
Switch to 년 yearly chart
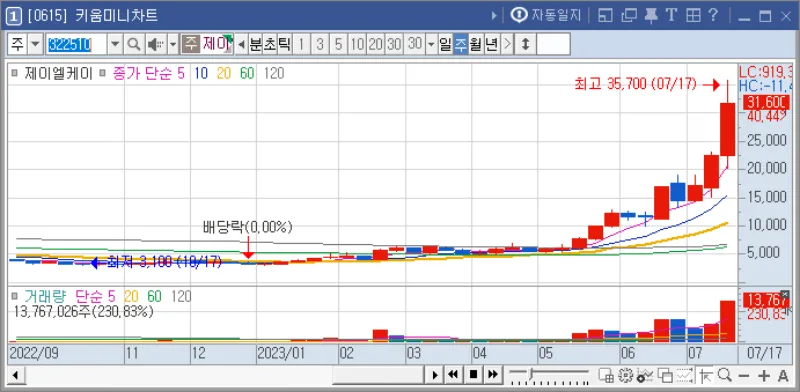click(491, 44)
